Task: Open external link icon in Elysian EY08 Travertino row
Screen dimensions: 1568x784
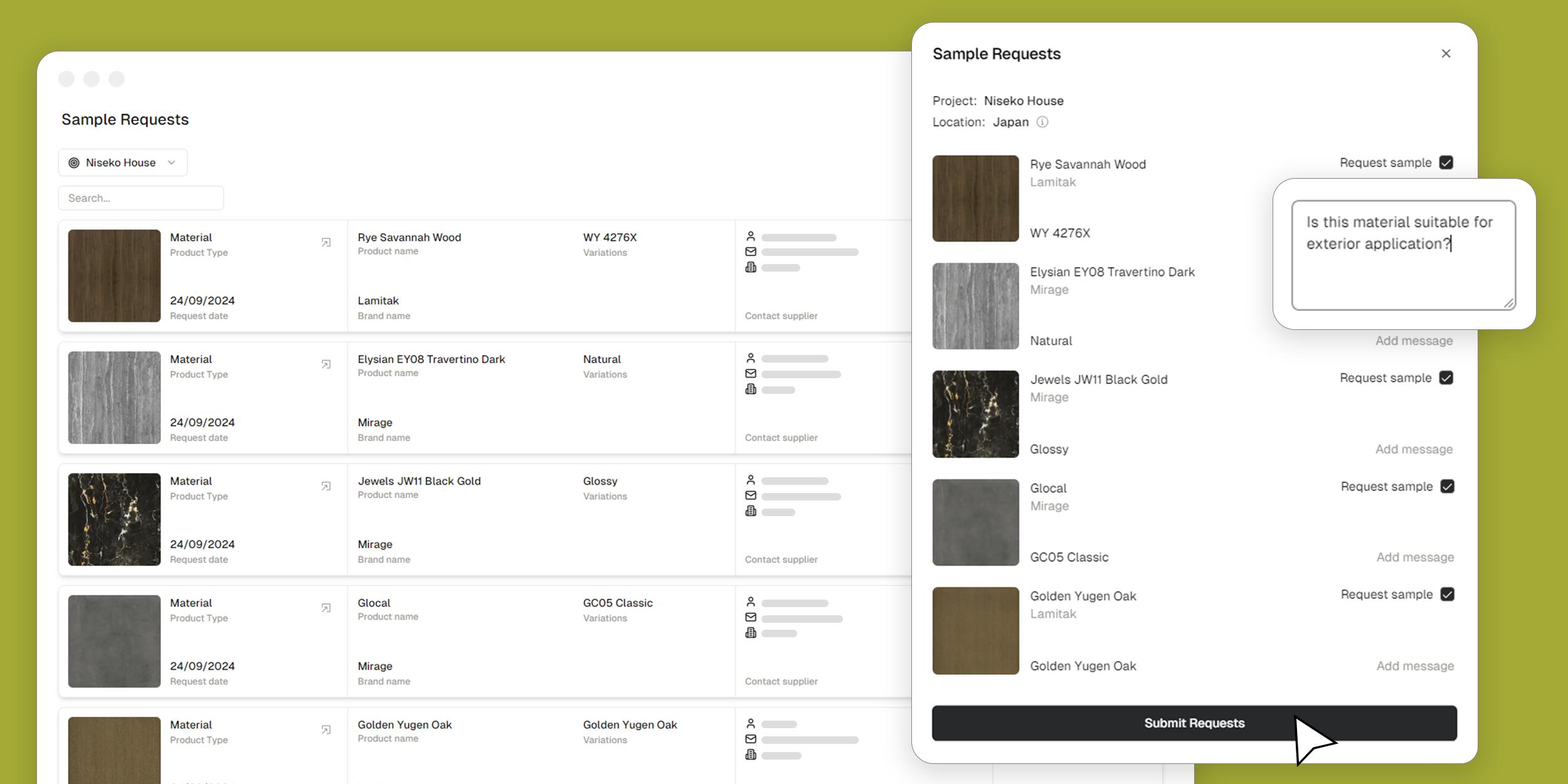Action: click(326, 364)
